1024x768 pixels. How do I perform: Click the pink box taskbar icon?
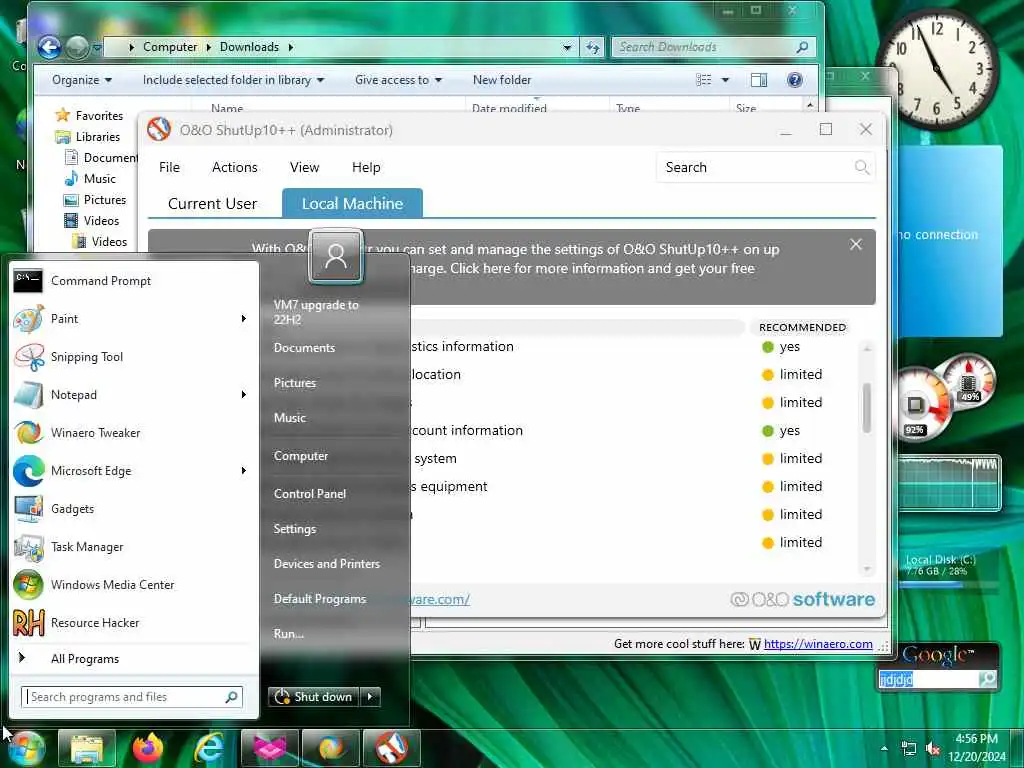click(270, 748)
